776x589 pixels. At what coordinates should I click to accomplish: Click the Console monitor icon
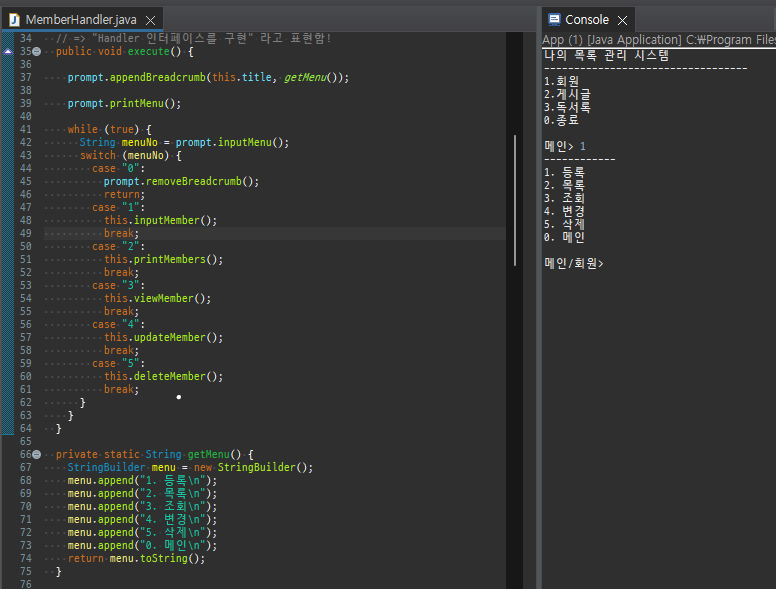[x=554, y=19]
